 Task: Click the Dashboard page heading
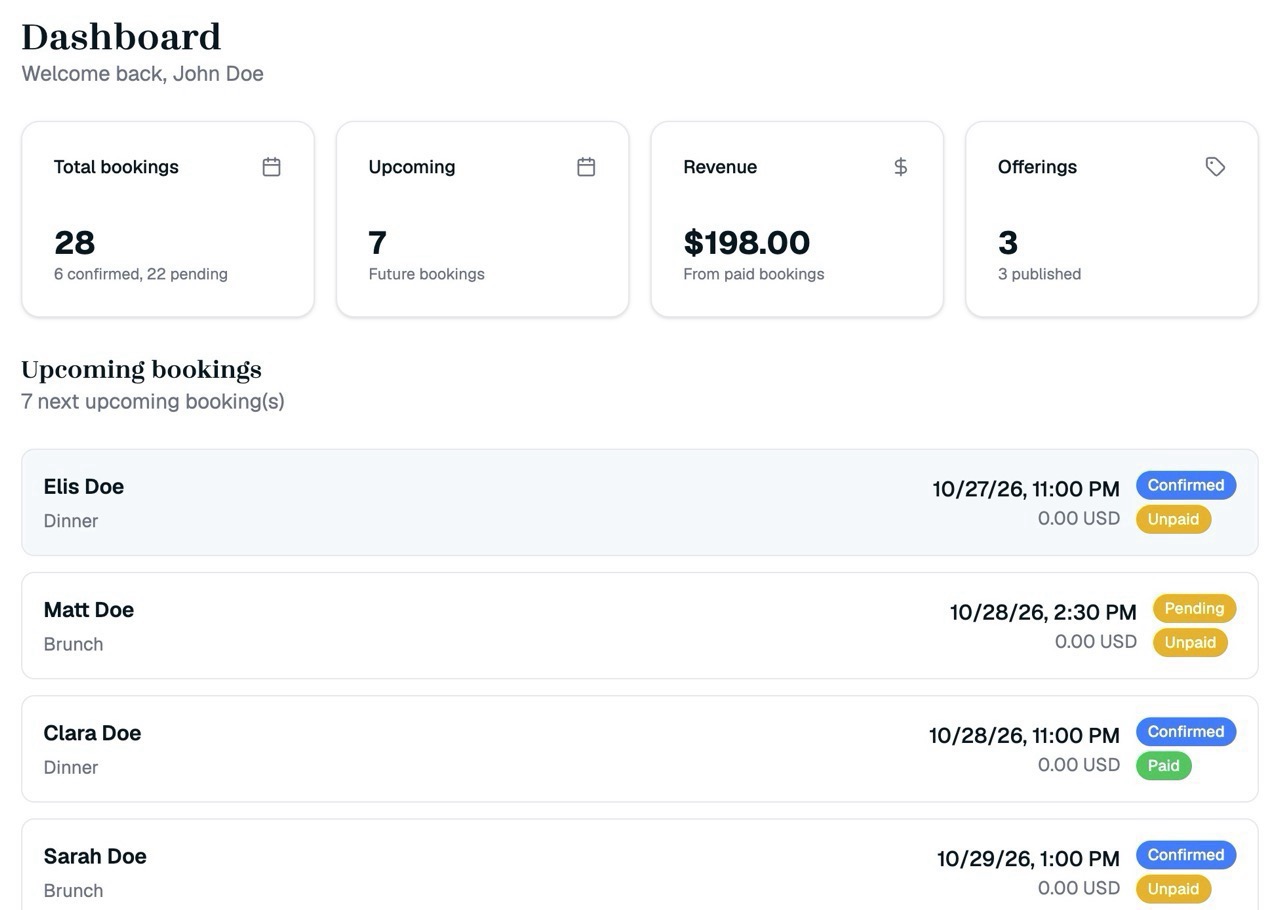[x=121, y=37]
